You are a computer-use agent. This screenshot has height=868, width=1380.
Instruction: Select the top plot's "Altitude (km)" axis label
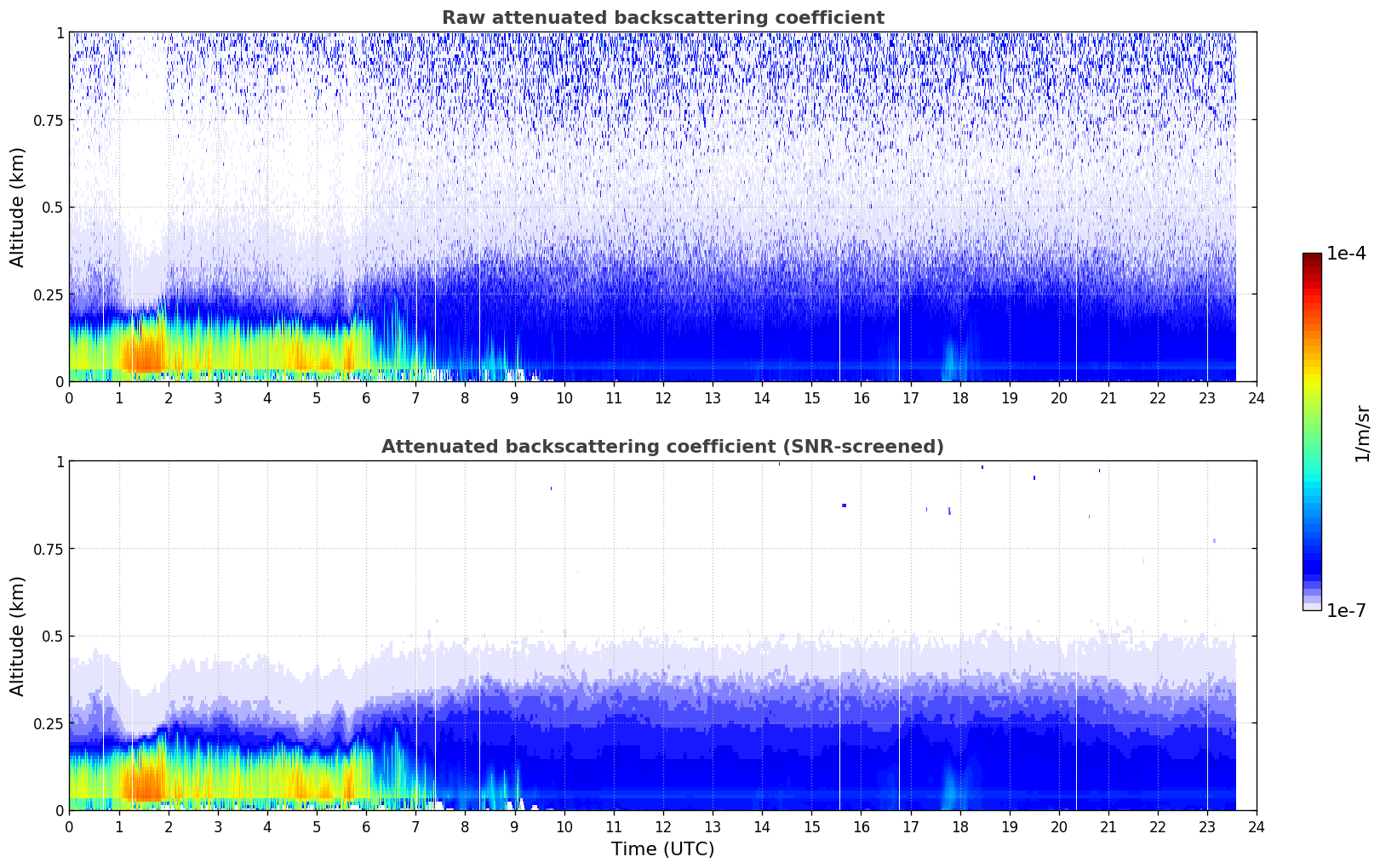point(18,207)
